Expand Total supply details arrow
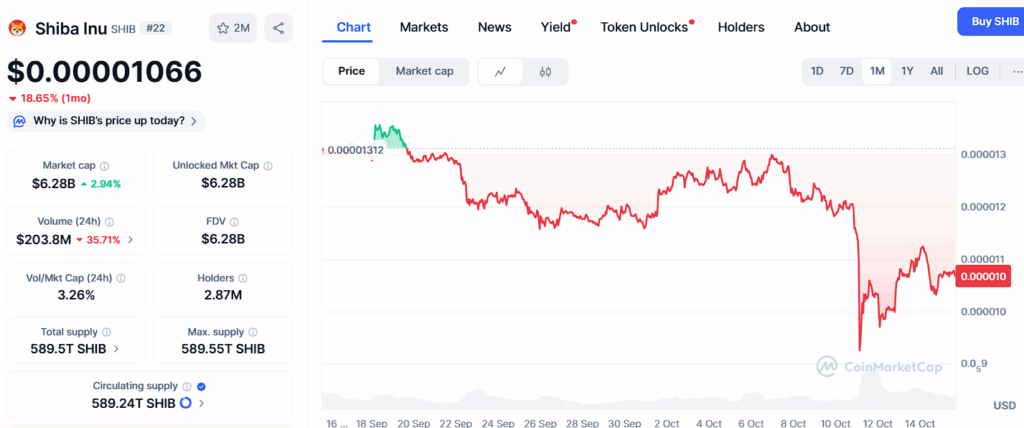 tap(117, 349)
